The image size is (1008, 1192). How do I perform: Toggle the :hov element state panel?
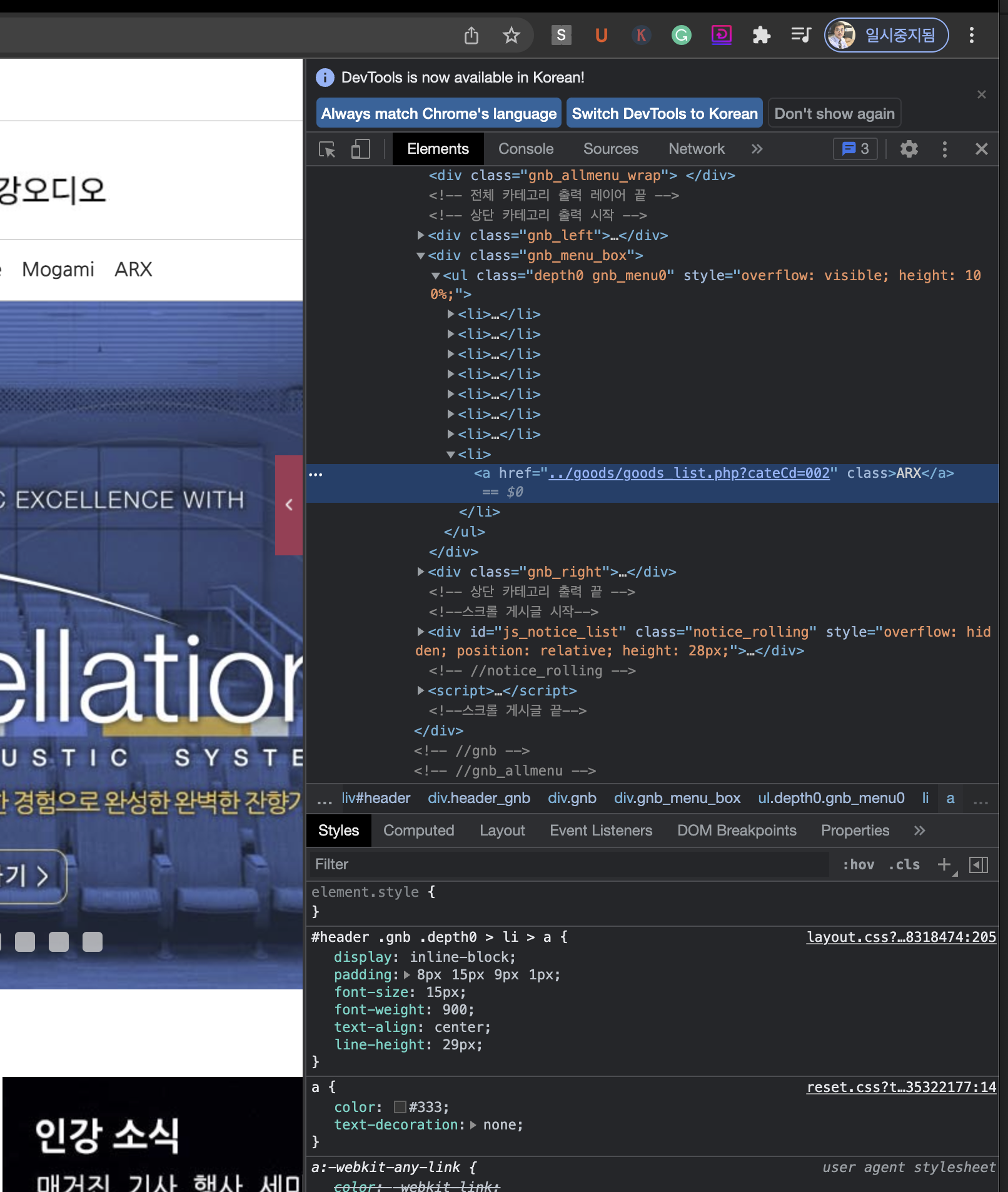pyautogui.click(x=858, y=864)
